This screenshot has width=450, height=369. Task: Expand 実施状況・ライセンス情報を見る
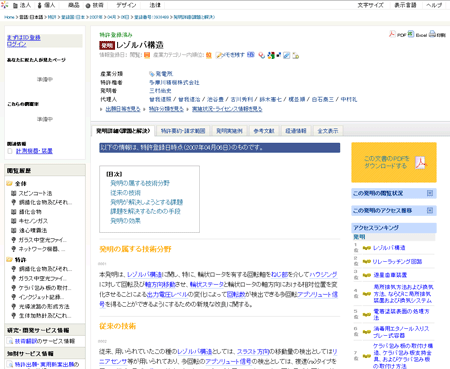pyautogui.click(x=227, y=109)
